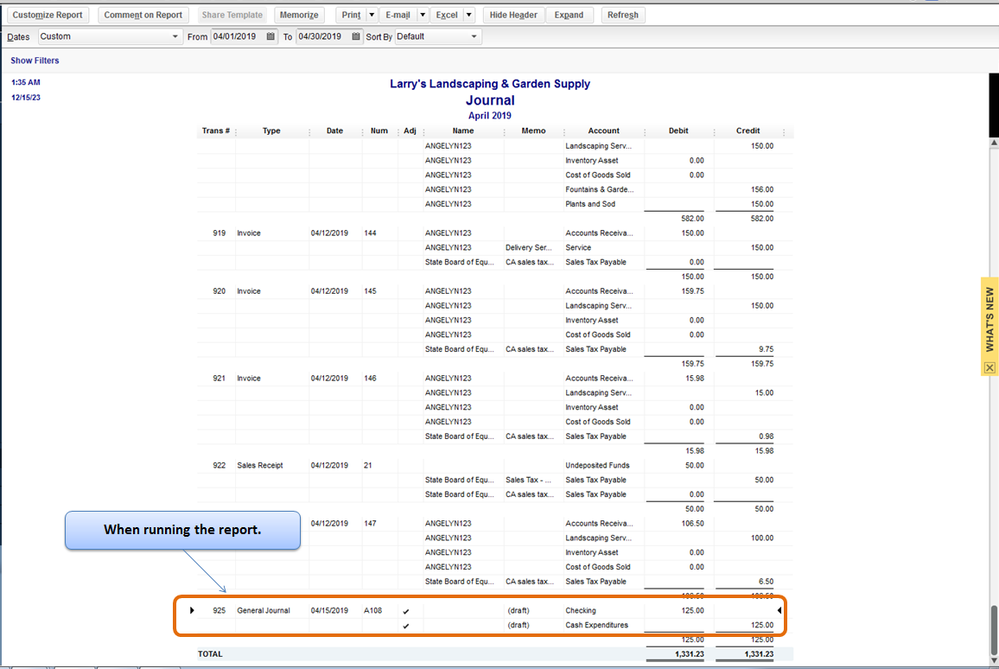Click the Undeposited Funds account
The image size is (999, 669).
[597, 466]
